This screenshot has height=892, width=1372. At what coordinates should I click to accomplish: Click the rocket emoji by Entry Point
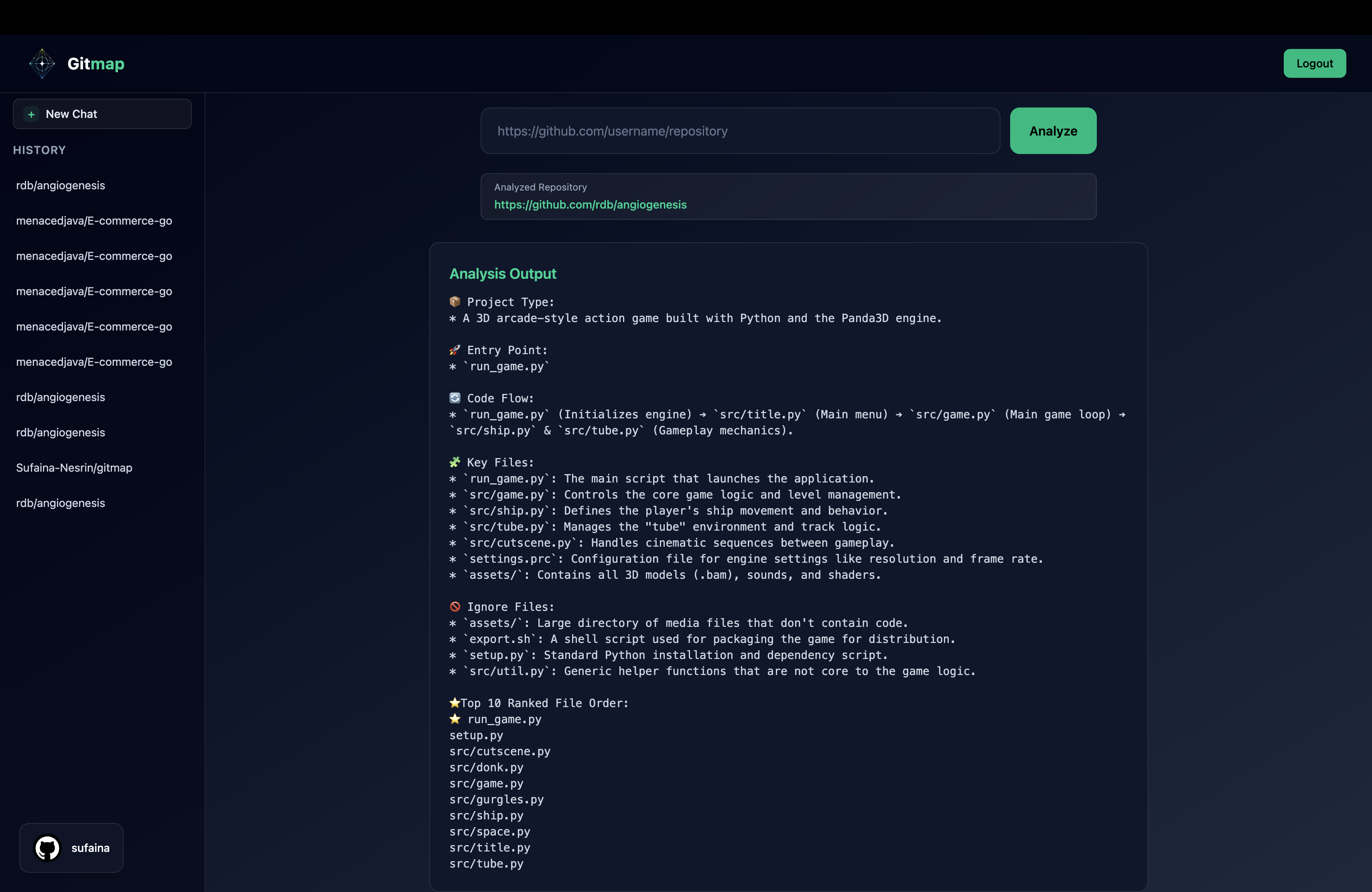click(455, 350)
